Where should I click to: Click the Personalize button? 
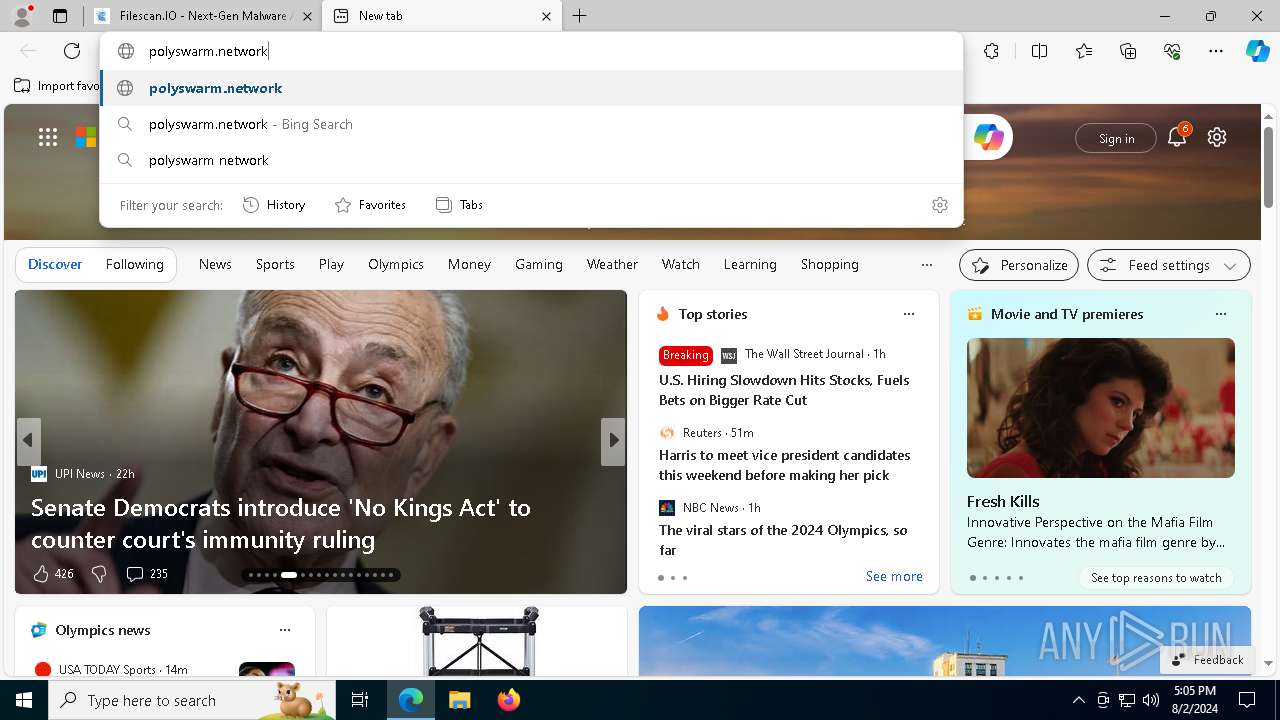(x=1019, y=265)
